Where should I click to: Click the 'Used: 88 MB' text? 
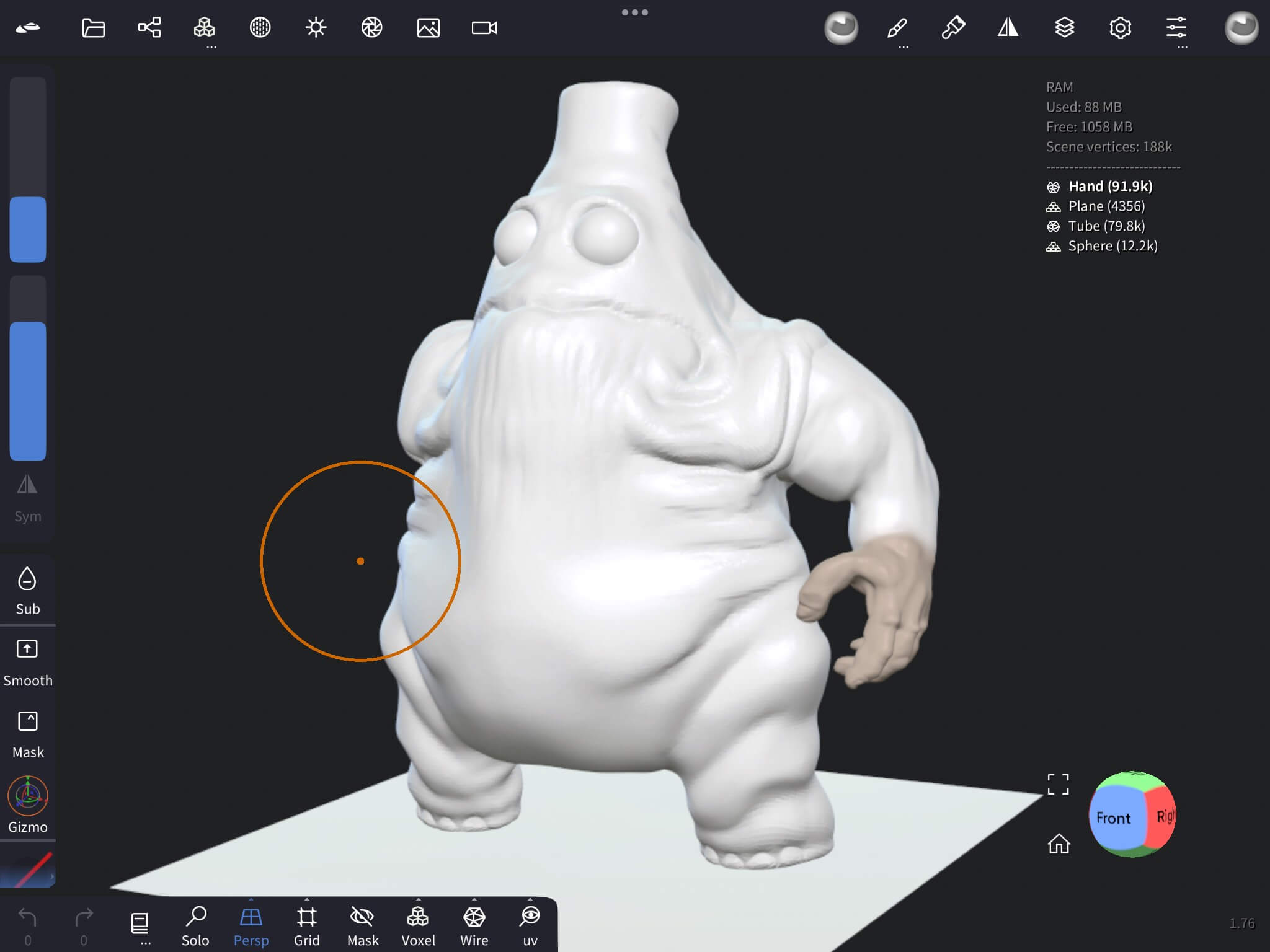tap(1084, 107)
